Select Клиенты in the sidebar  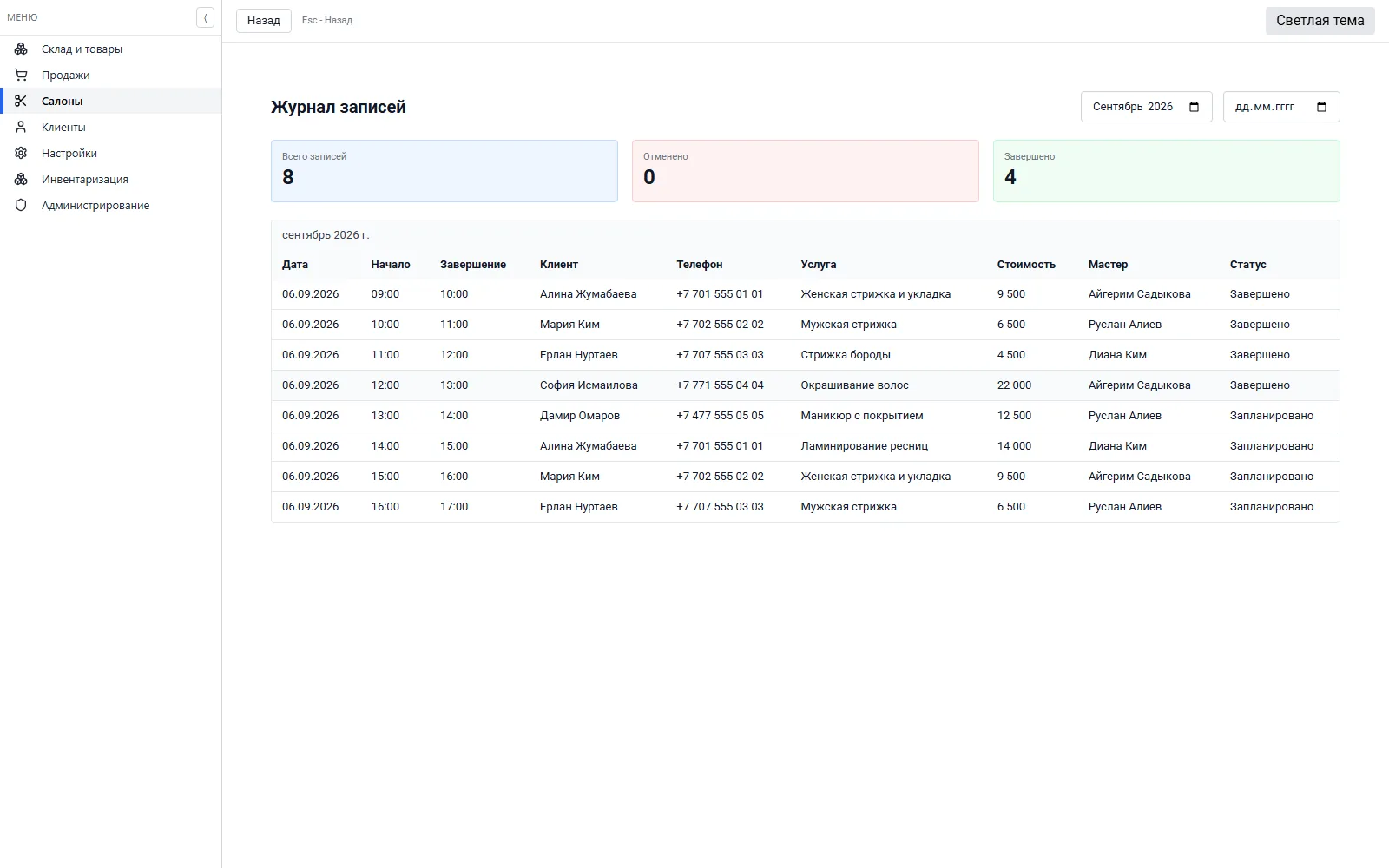point(111,127)
